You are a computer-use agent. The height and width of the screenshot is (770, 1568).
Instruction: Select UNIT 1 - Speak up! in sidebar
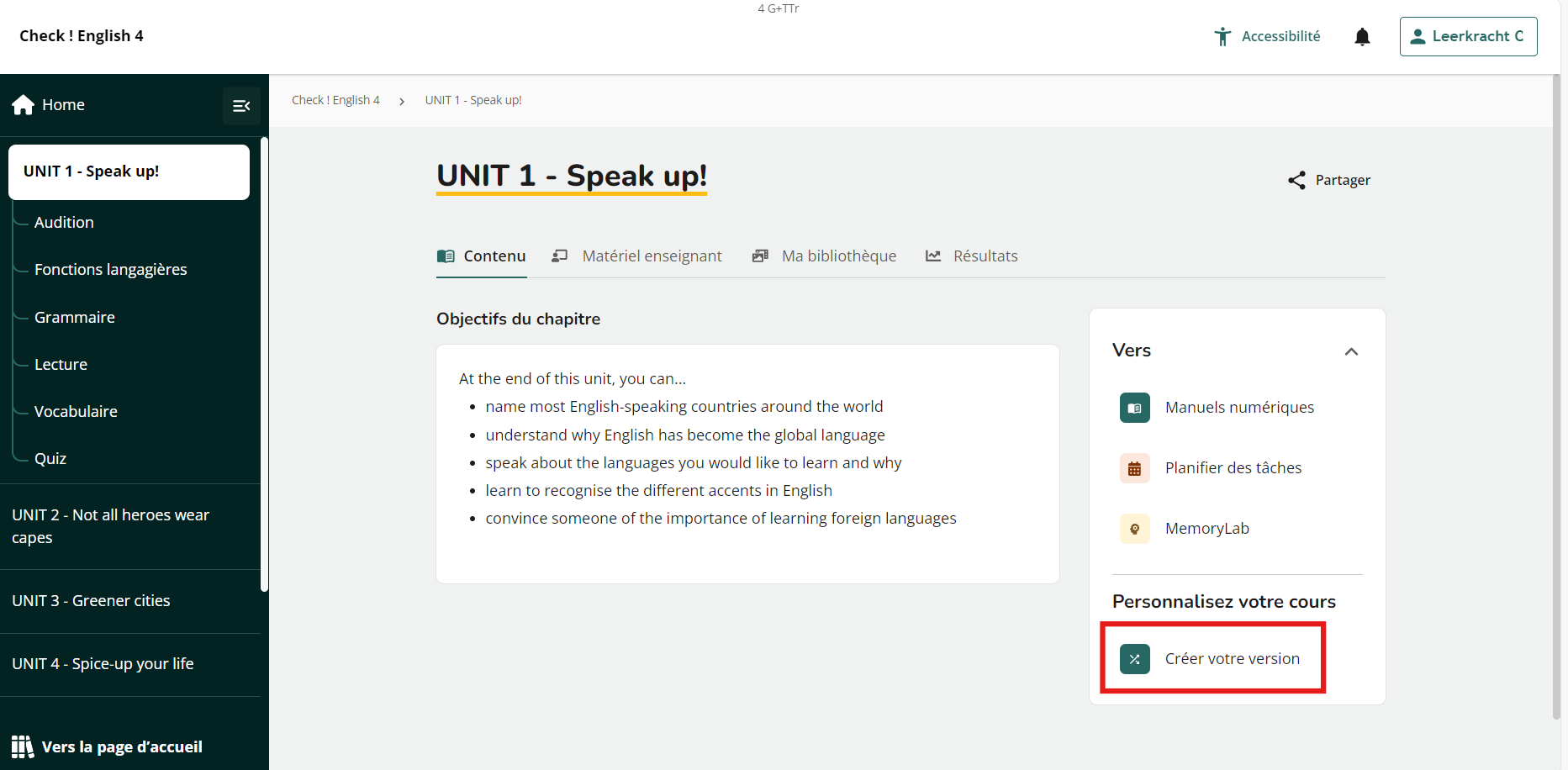pos(129,172)
